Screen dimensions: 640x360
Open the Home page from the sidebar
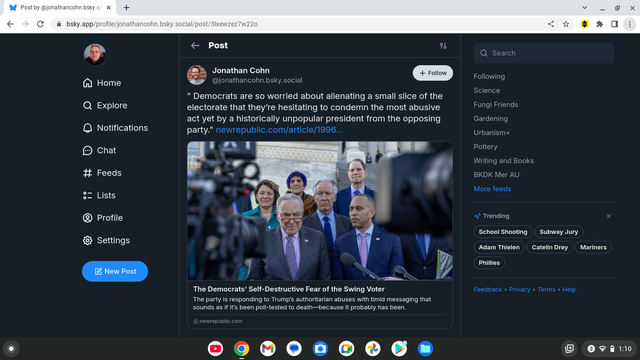click(x=102, y=83)
